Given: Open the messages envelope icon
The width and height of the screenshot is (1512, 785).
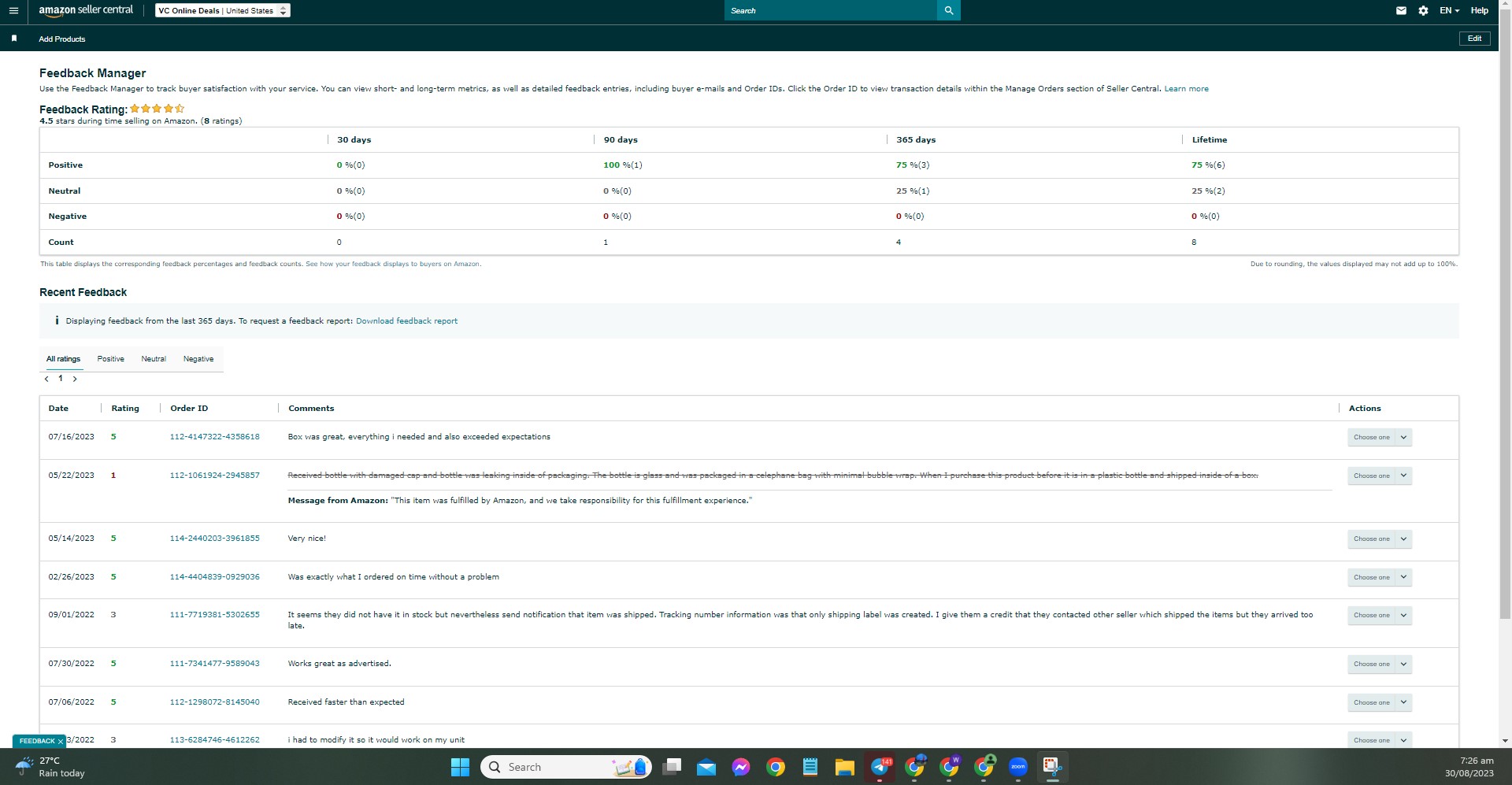Looking at the screenshot, I should point(1401,11).
